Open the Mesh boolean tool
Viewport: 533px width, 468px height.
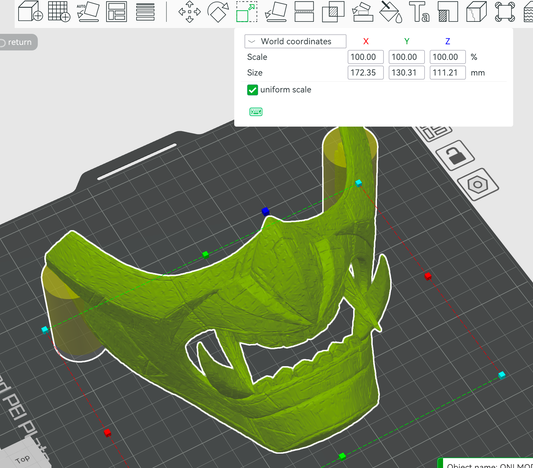pos(333,12)
